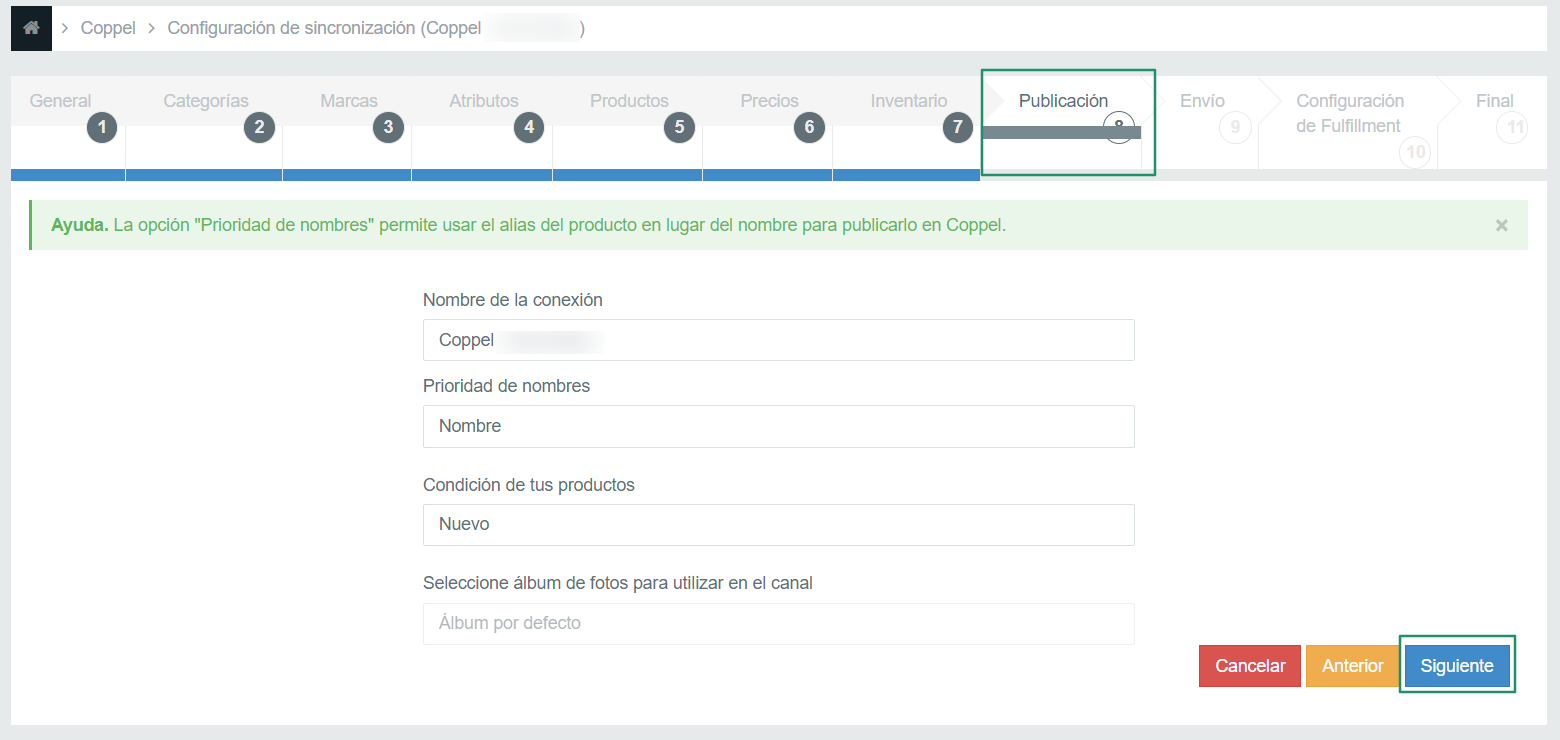Viewport: 1560px width, 740px height.
Task: Open the Coppel breadcrumb link
Action: tap(108, 28)
